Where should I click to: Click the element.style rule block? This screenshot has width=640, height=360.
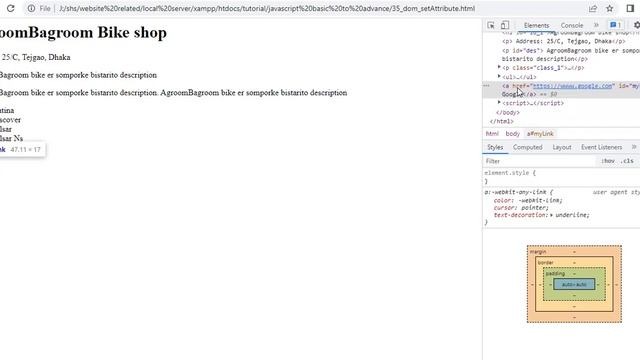click(x=561, y=177)
